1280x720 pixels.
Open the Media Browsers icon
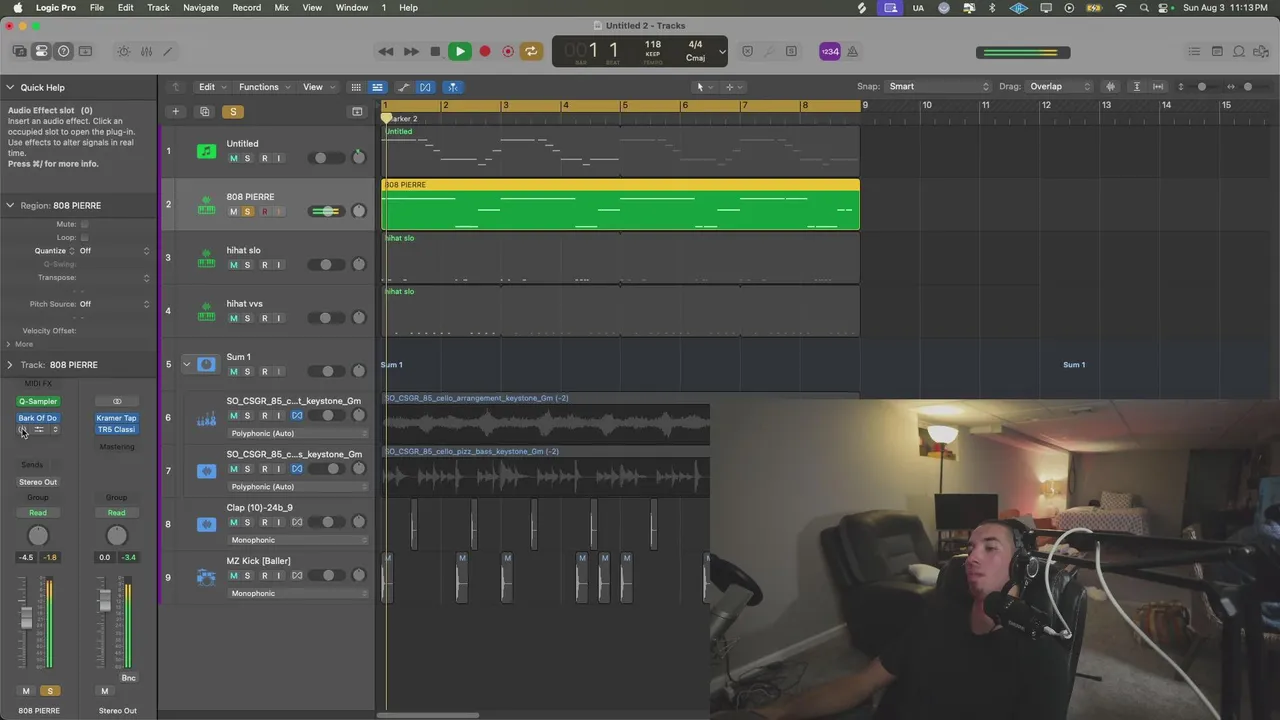point(1261,51)
